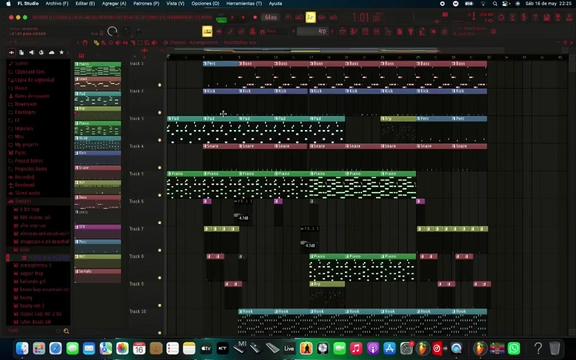Mute Track 3 in the playlist

click(159, 140)
